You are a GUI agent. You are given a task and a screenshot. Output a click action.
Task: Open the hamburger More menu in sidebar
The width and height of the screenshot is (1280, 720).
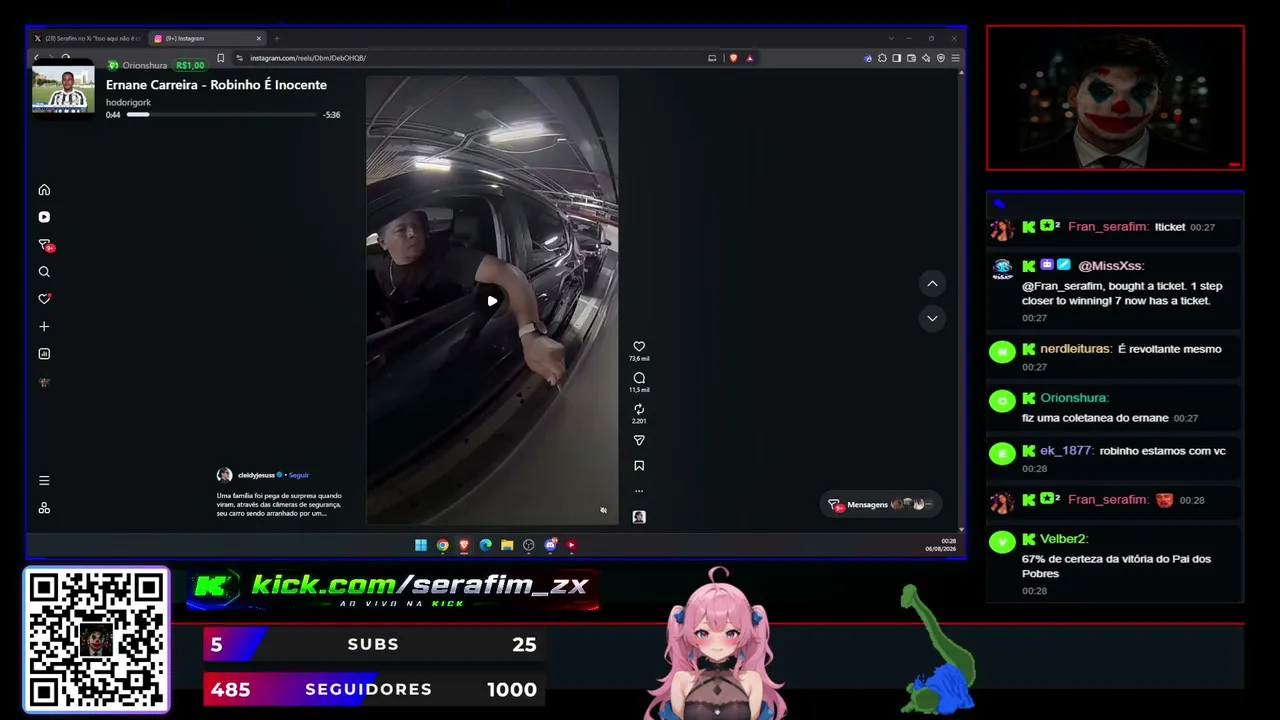click(x=44, y=481)
